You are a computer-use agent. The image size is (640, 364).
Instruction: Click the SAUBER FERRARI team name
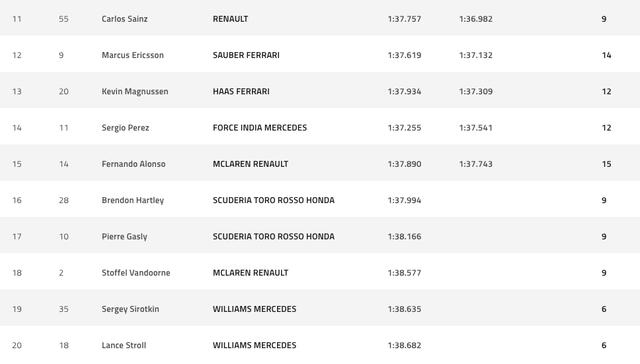point(246,55)
